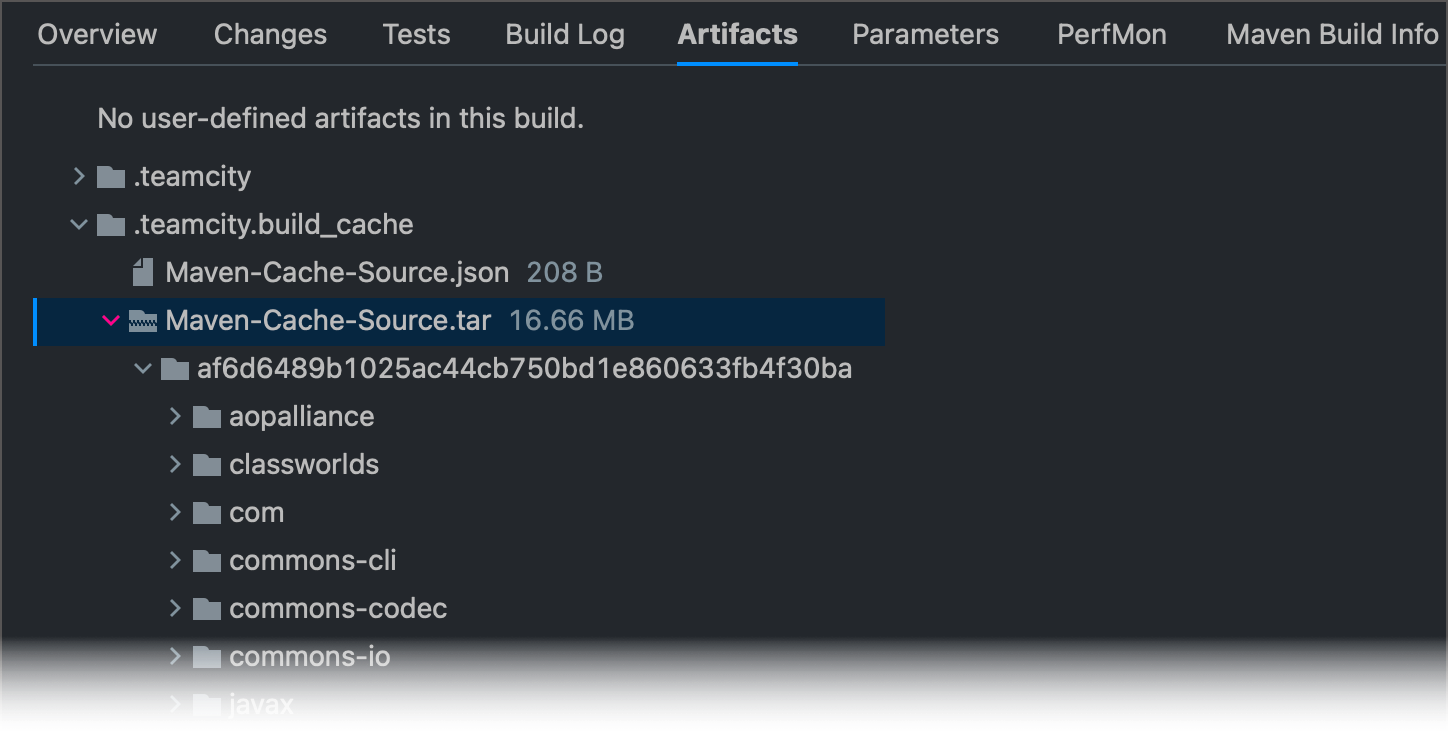Click the aopalliance folder icon
The height and width of the screenshot is (736, 1448).
206,416
